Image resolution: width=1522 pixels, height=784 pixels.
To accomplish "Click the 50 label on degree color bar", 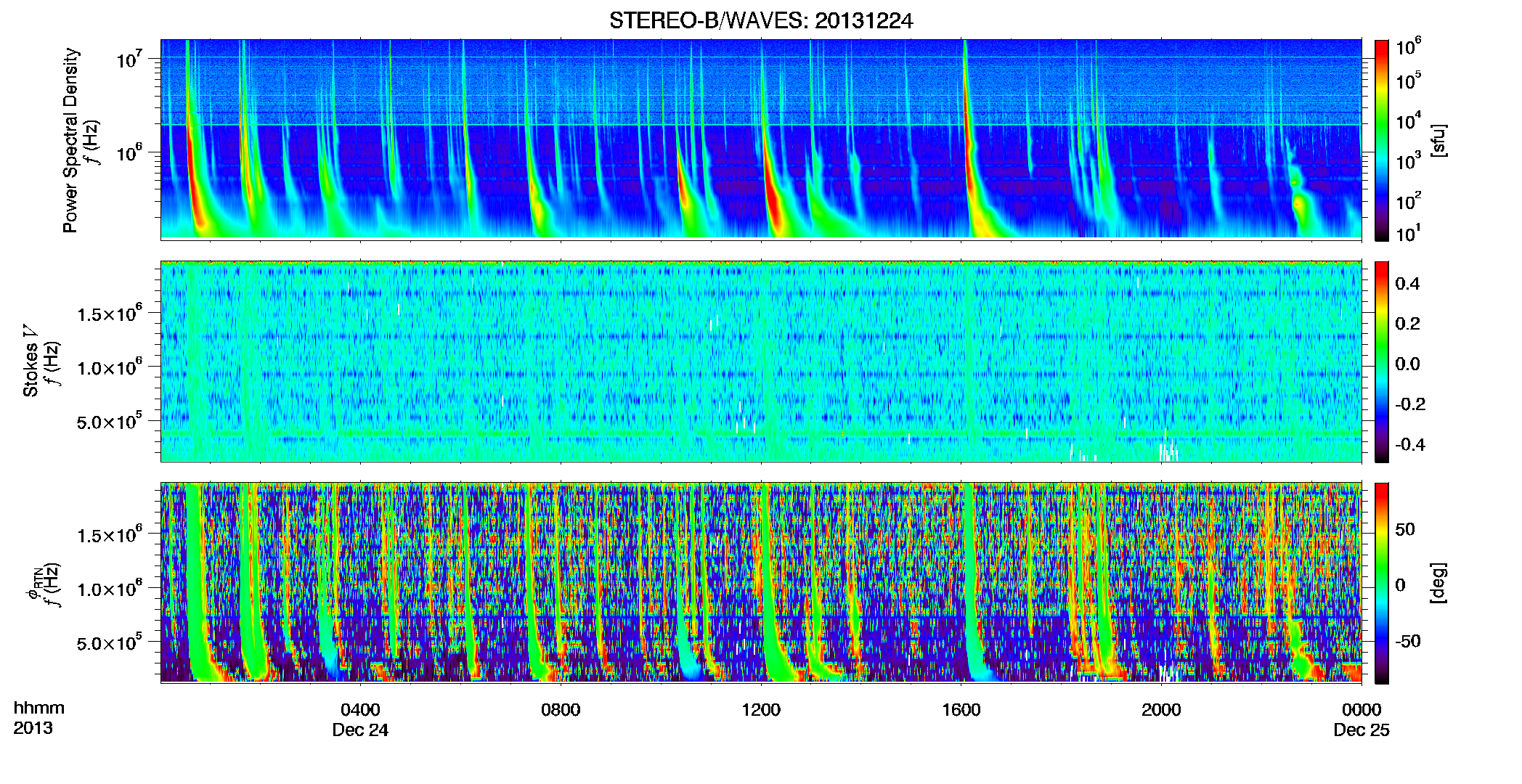I will [x=1404, y=529].
